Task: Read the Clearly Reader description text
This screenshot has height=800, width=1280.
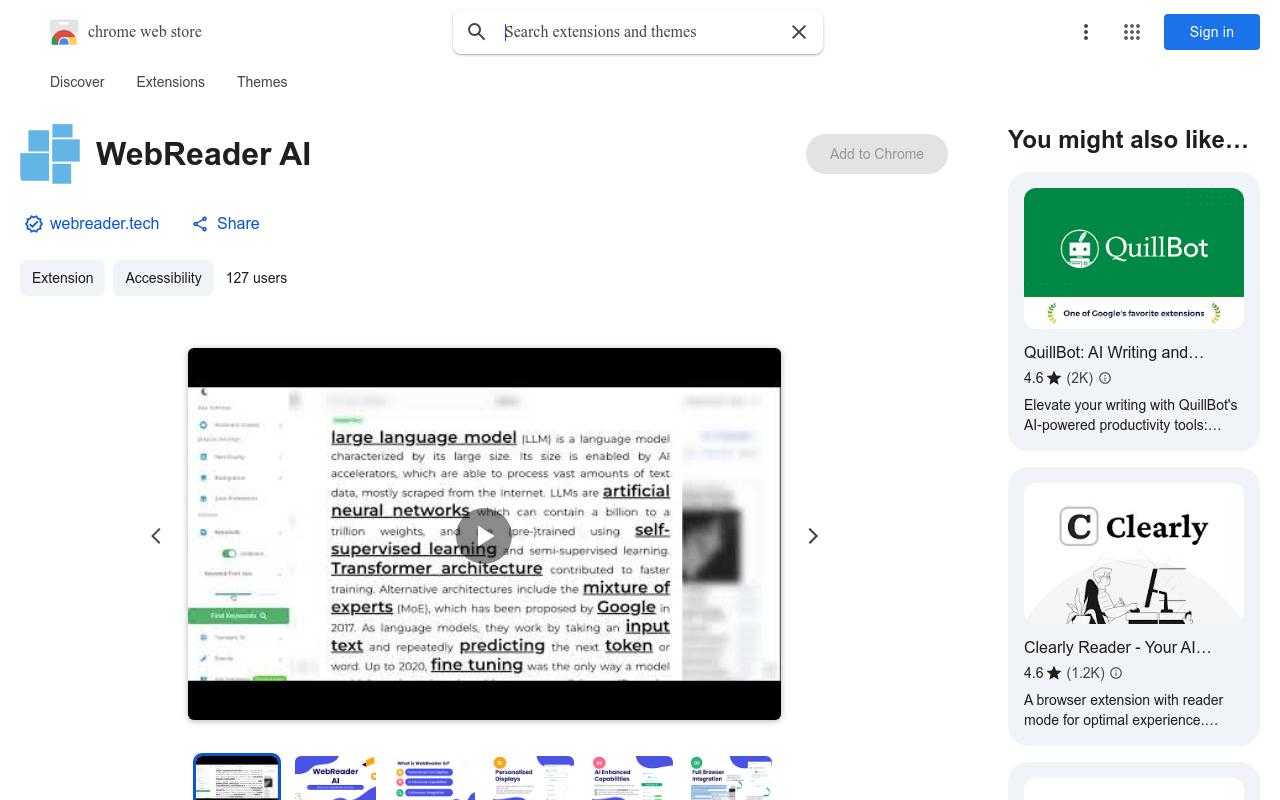Action: [x=1124, y=710]
